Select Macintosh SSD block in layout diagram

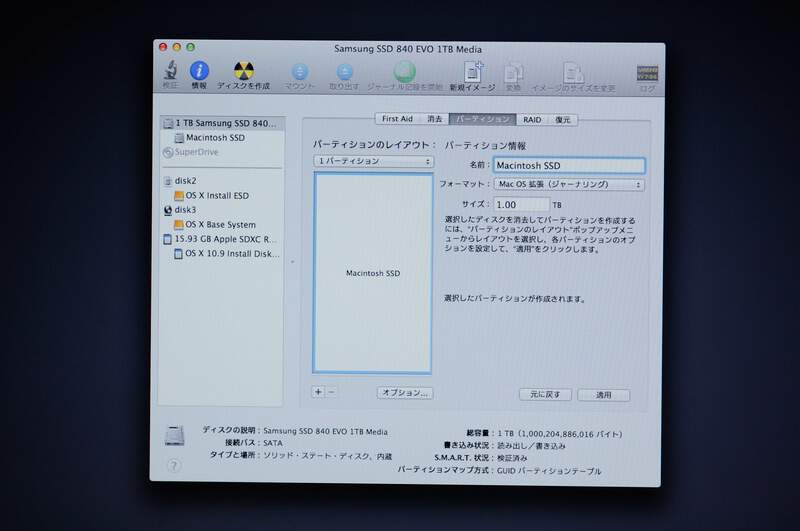pyautogui.click(x=373, y=273)
